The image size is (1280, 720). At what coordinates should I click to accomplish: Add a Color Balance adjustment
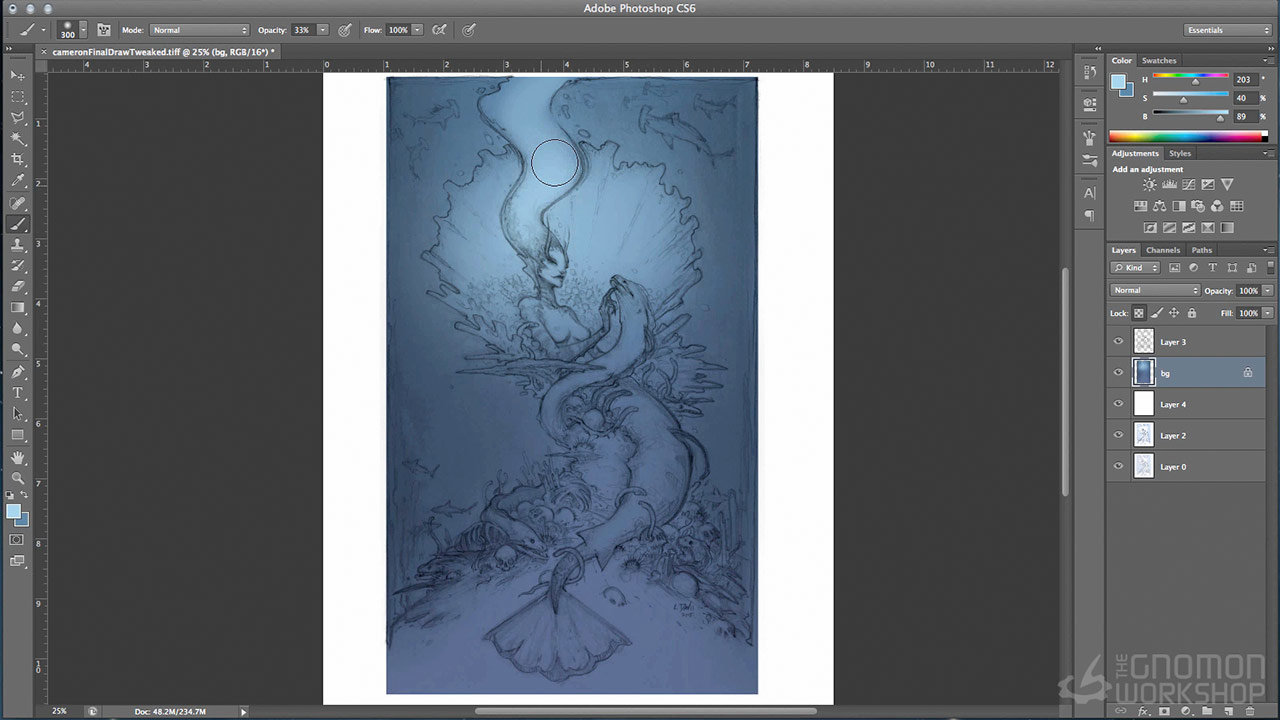[1160, 206]
